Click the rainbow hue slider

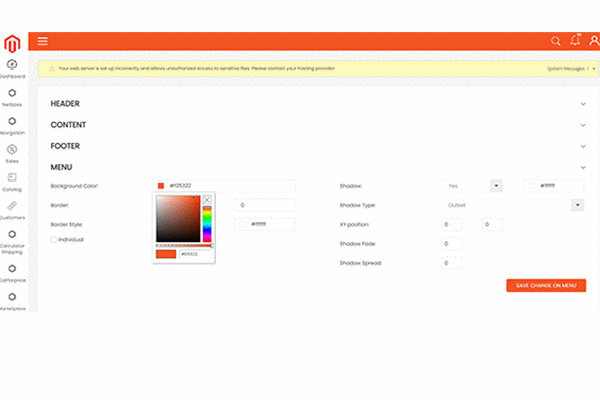(207, 225)
